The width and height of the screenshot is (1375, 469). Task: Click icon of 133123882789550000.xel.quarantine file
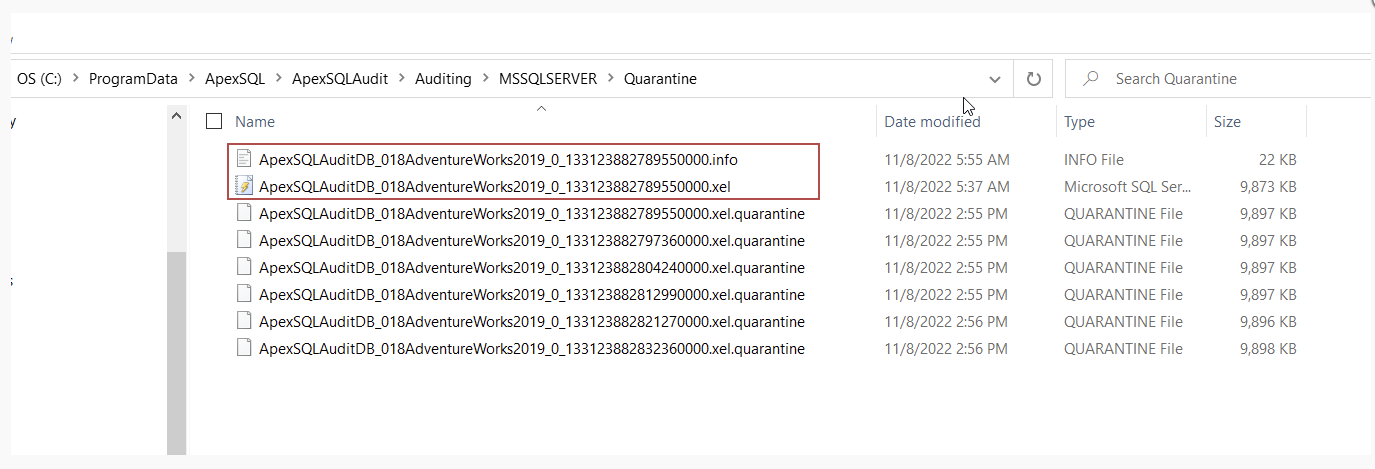pyautogui.click(x=243, y=213)
